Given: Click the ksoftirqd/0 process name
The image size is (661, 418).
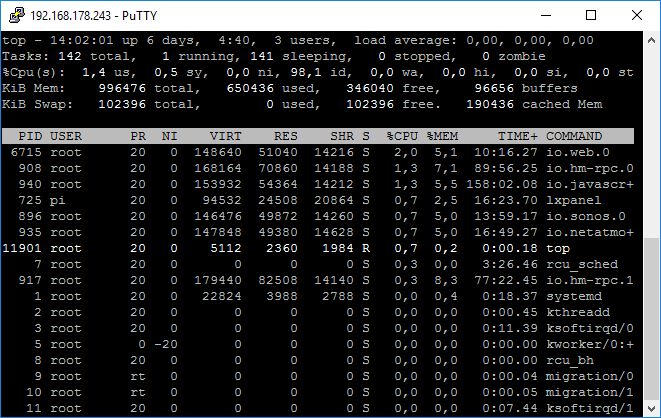Looking at the screenshot, I should click(x=590, y=328).
